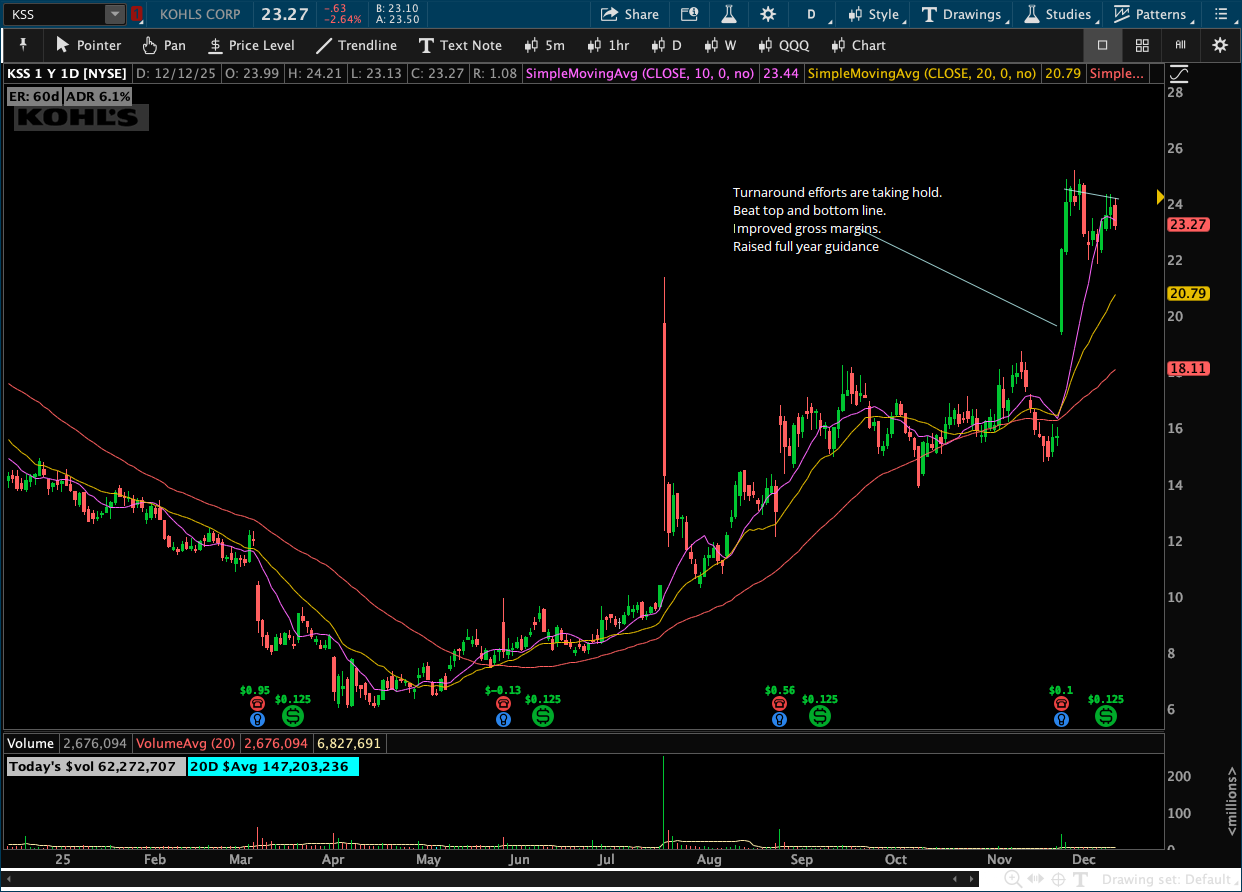Click the December dividend icon under $0.125

[x=1105, y=716]
